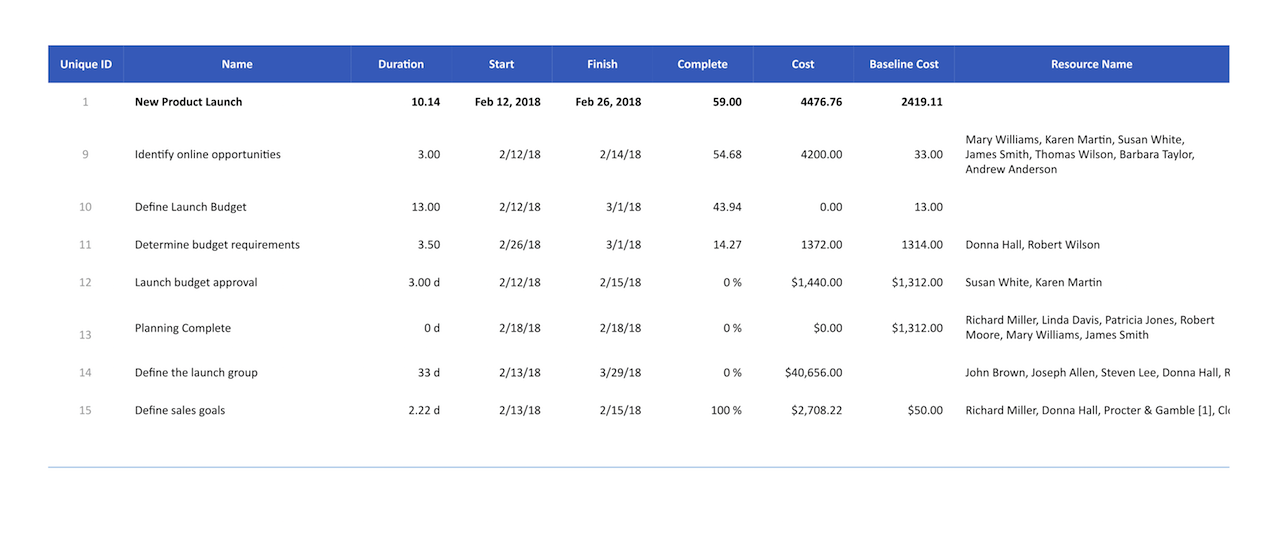The image size is (1280, 544).
Task: Select duration 13.00 cell
Action: (x=426, y=207)
